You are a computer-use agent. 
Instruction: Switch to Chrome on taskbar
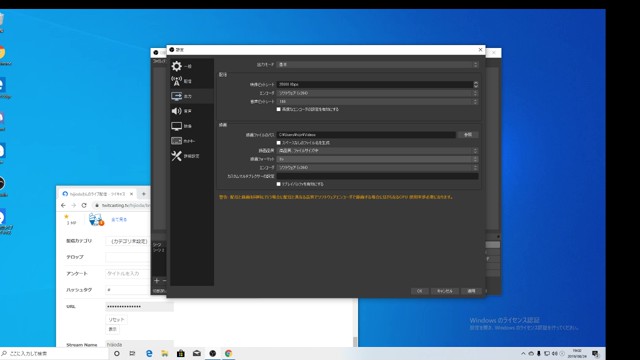click(x=229, y=353)
